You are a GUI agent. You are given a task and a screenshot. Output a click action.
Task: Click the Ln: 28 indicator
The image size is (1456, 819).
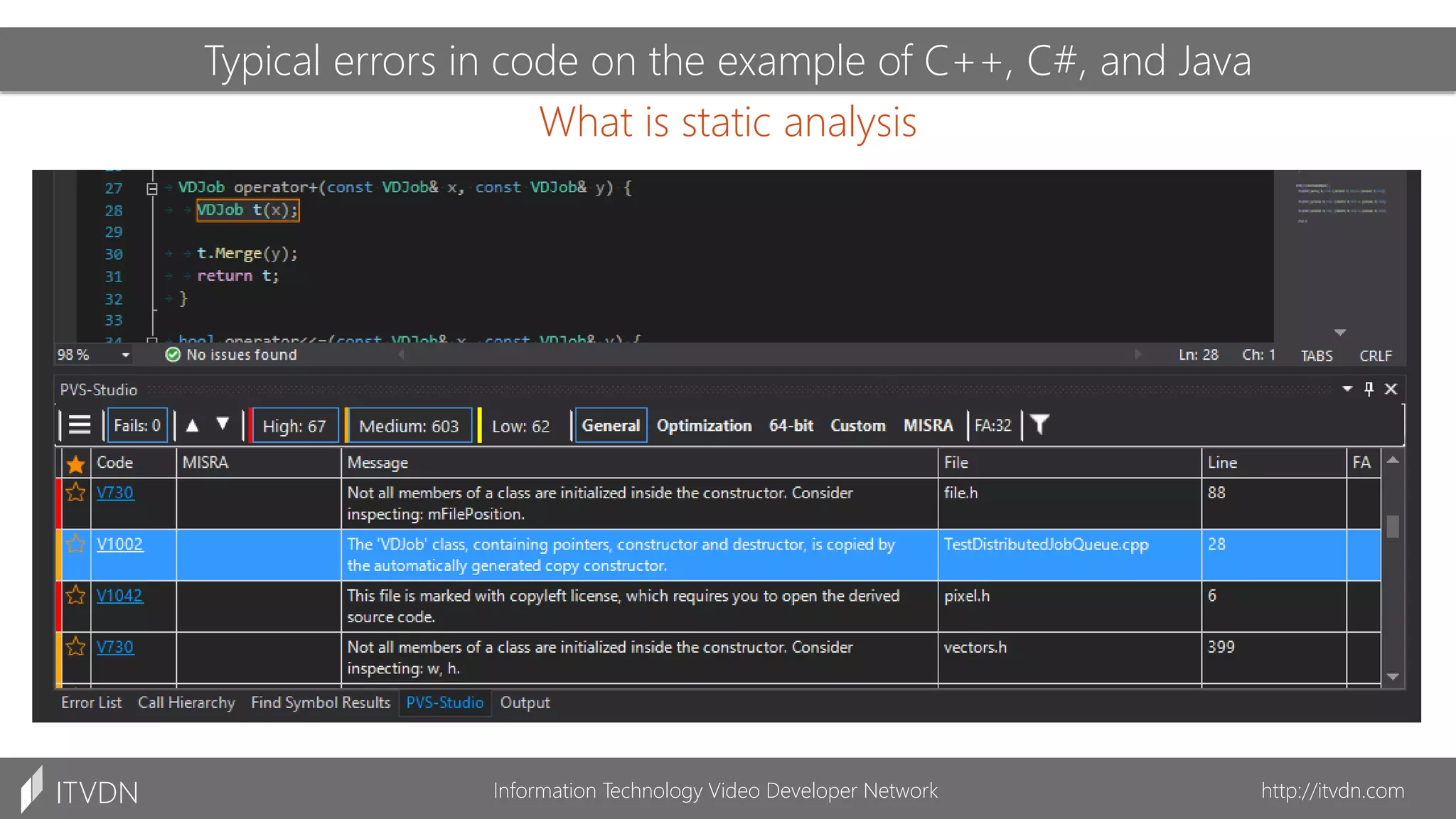coord(1199,354)
